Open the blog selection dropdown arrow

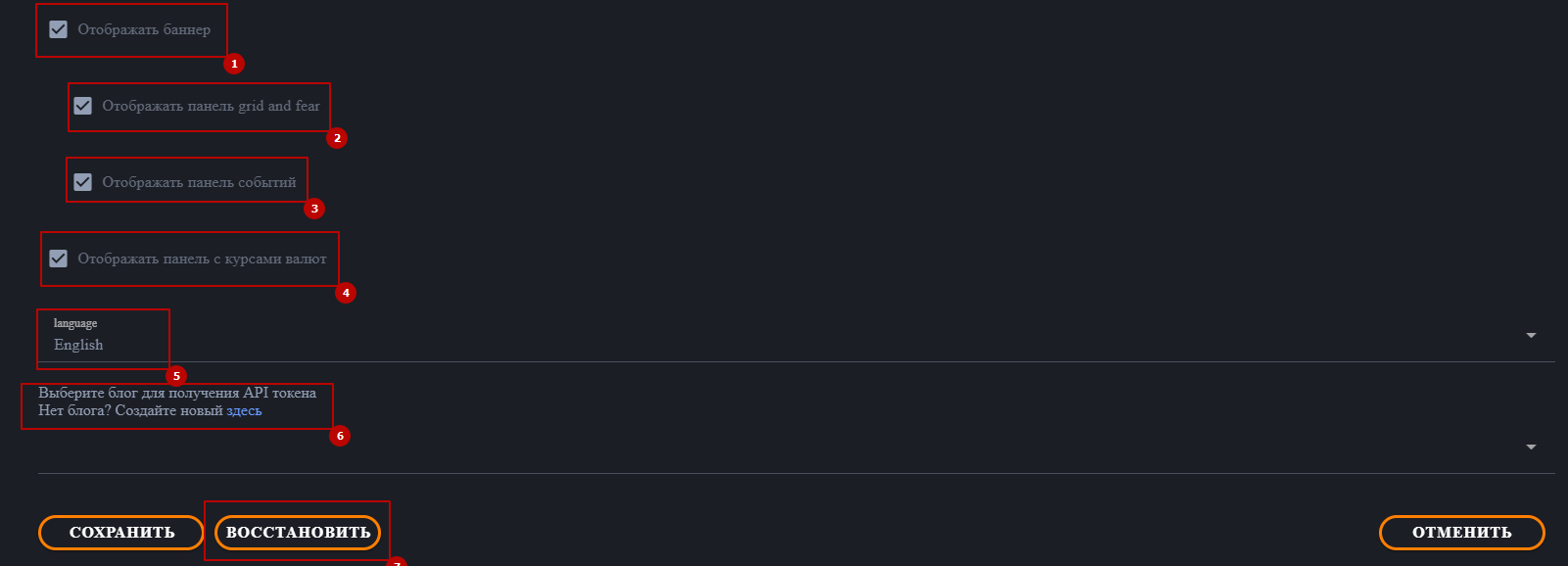click(x=1530, y=448)
